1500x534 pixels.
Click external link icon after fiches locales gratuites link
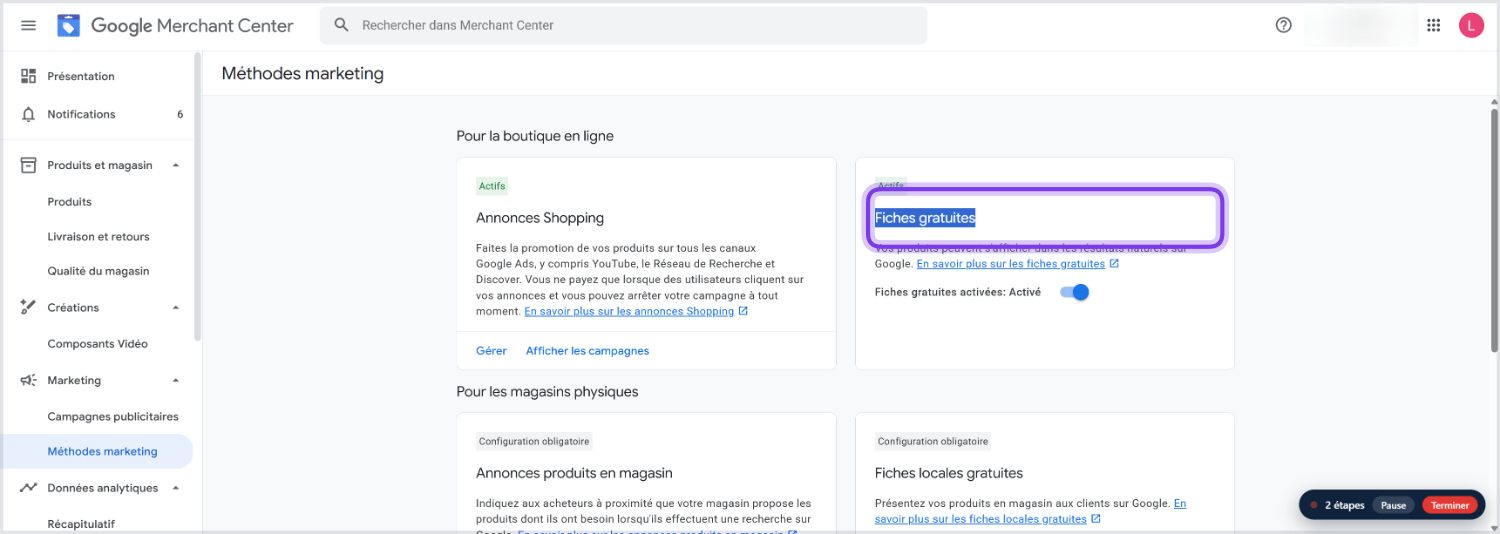pyautogui.click(x=1096, y=519)
